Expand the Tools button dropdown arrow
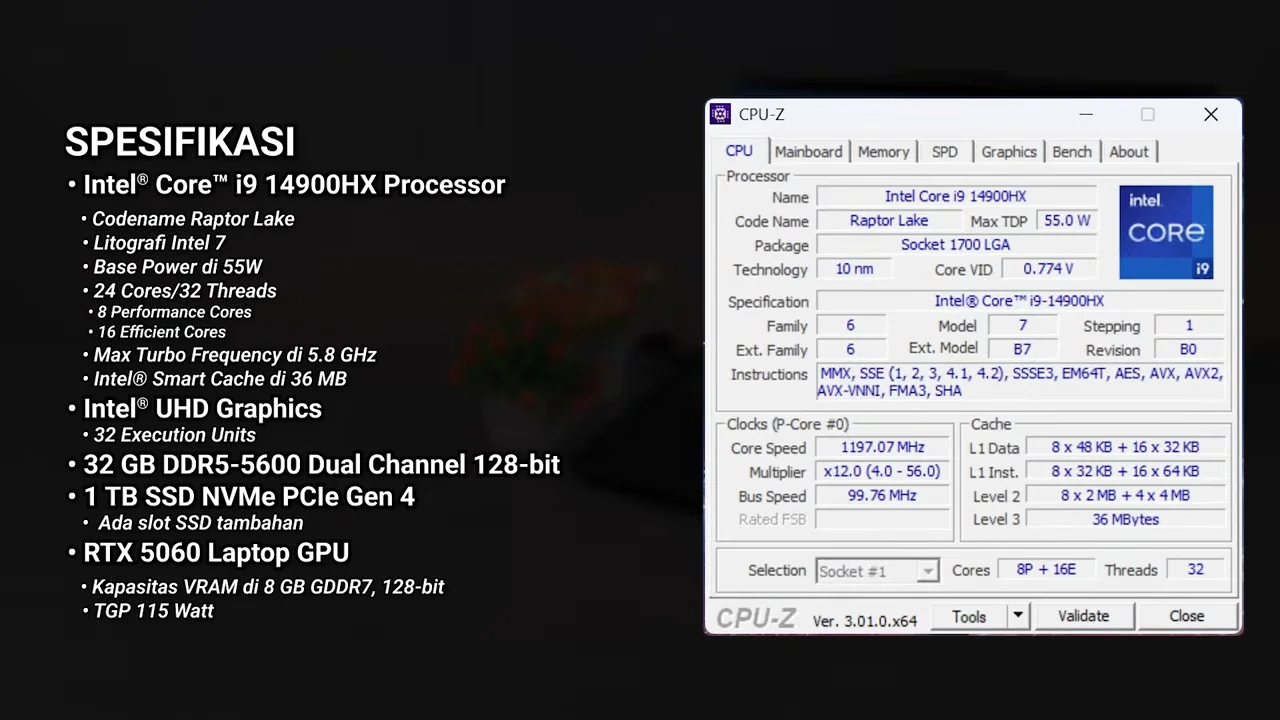1280x720 pixels. point(1017,616)
